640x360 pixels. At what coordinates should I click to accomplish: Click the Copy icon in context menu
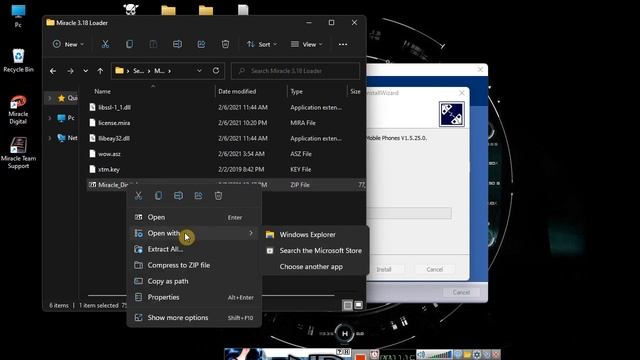(x=158, y=196)
